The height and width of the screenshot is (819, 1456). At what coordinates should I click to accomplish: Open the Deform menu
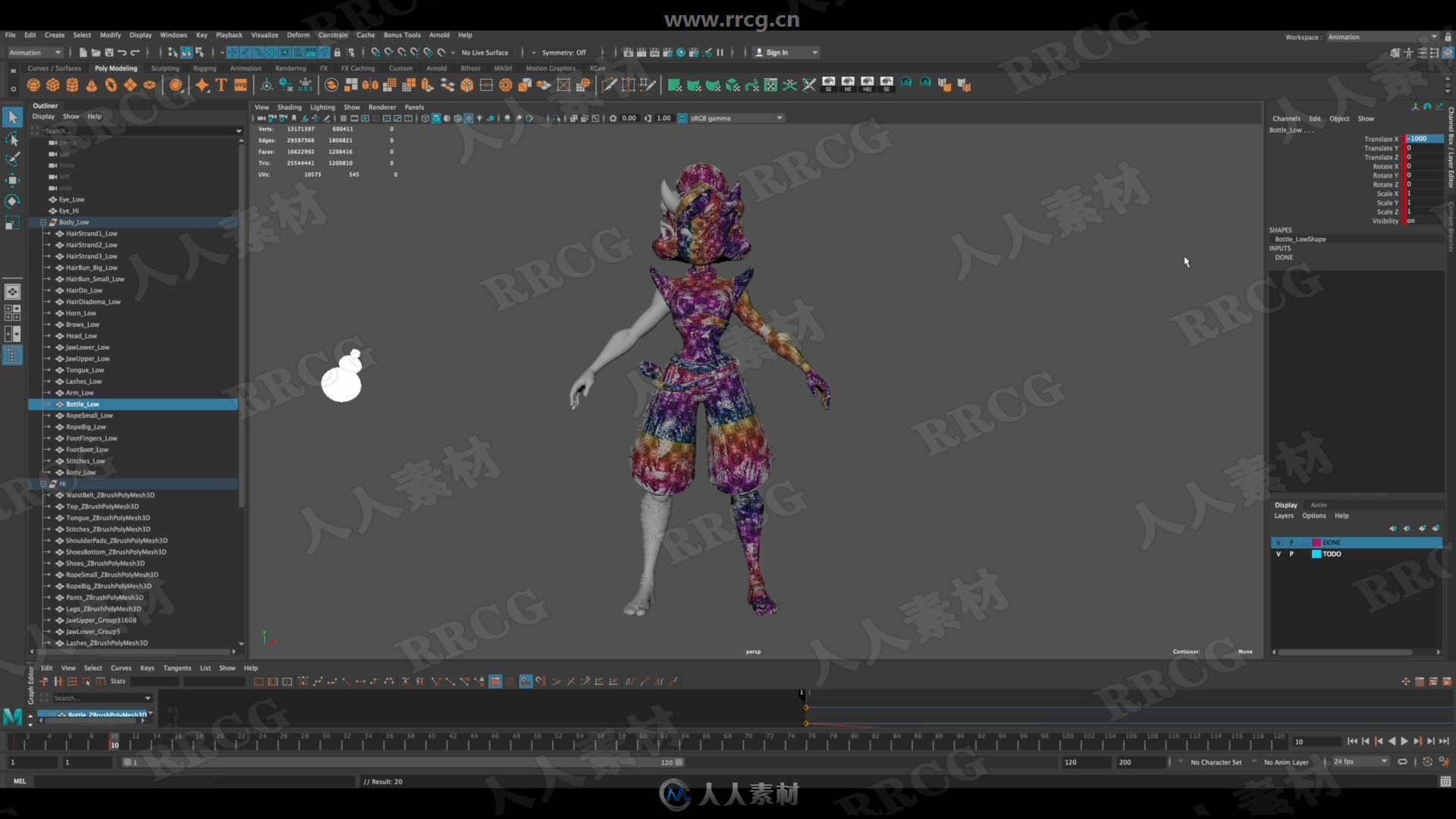coord(298,35)
